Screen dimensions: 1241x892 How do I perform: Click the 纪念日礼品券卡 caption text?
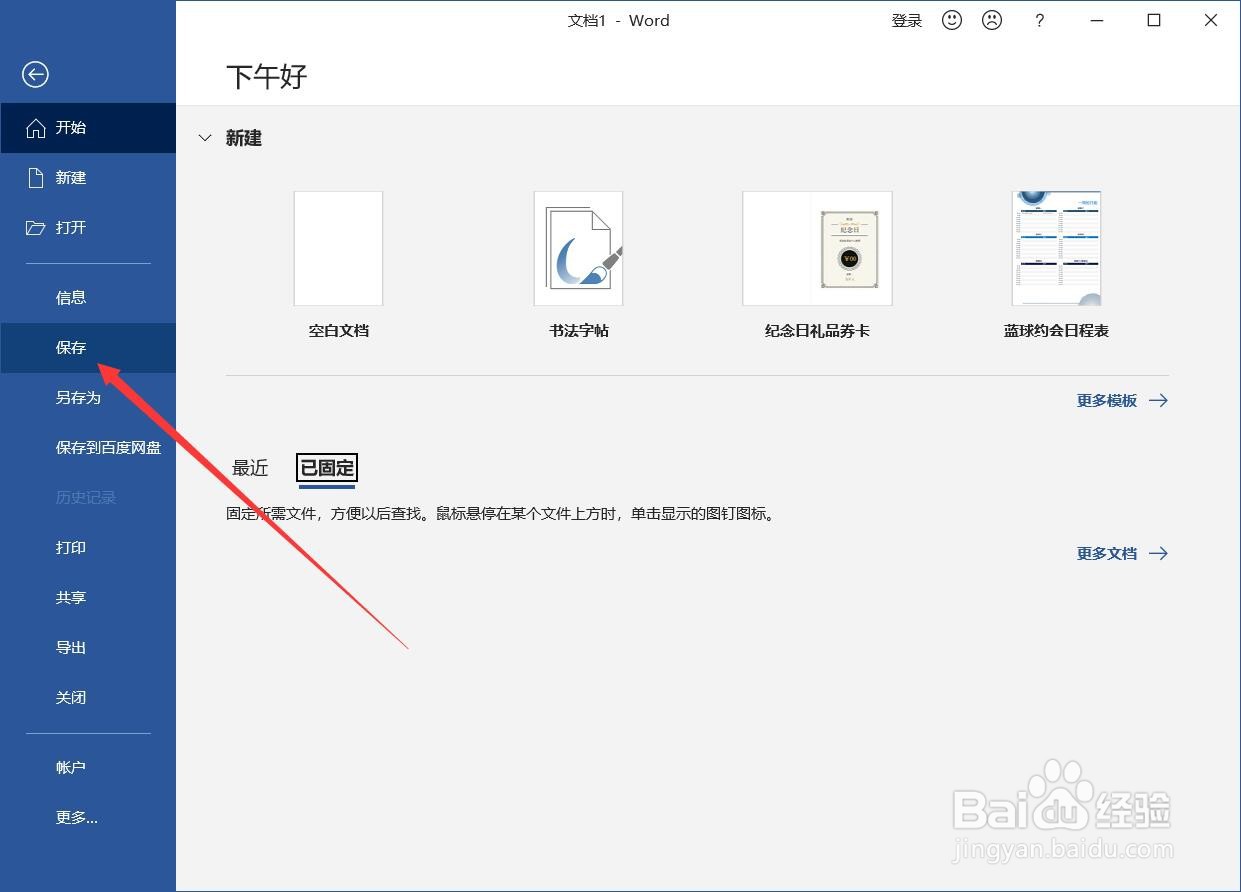[817, 330]
